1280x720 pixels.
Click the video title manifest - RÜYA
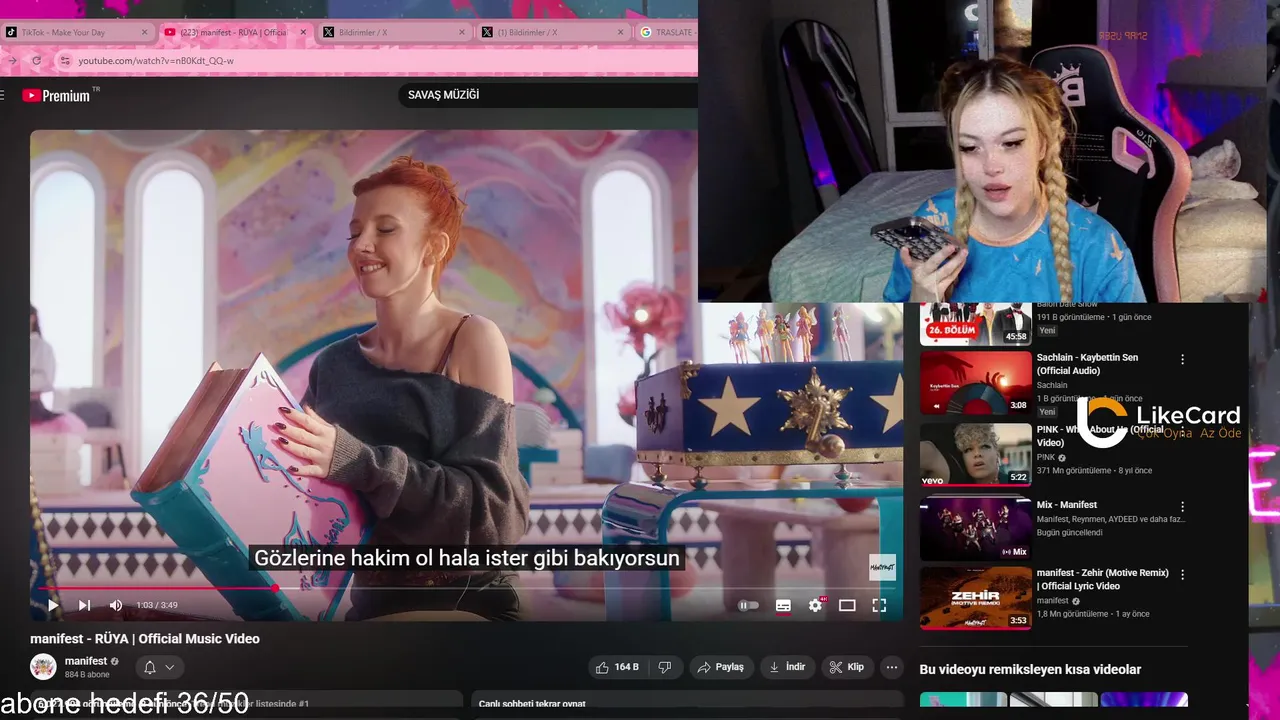click(x=145, y=639)
